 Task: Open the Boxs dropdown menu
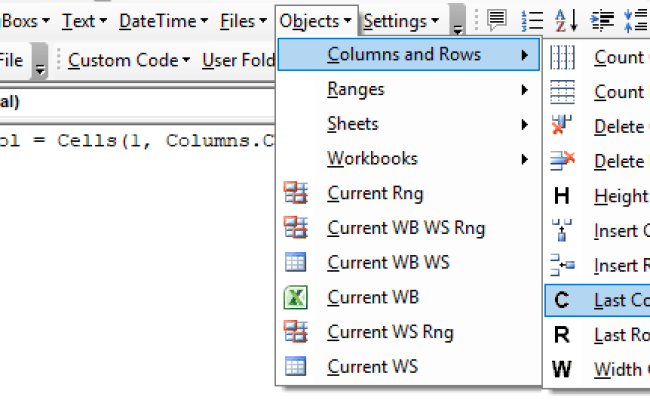[x=25, y=21]
